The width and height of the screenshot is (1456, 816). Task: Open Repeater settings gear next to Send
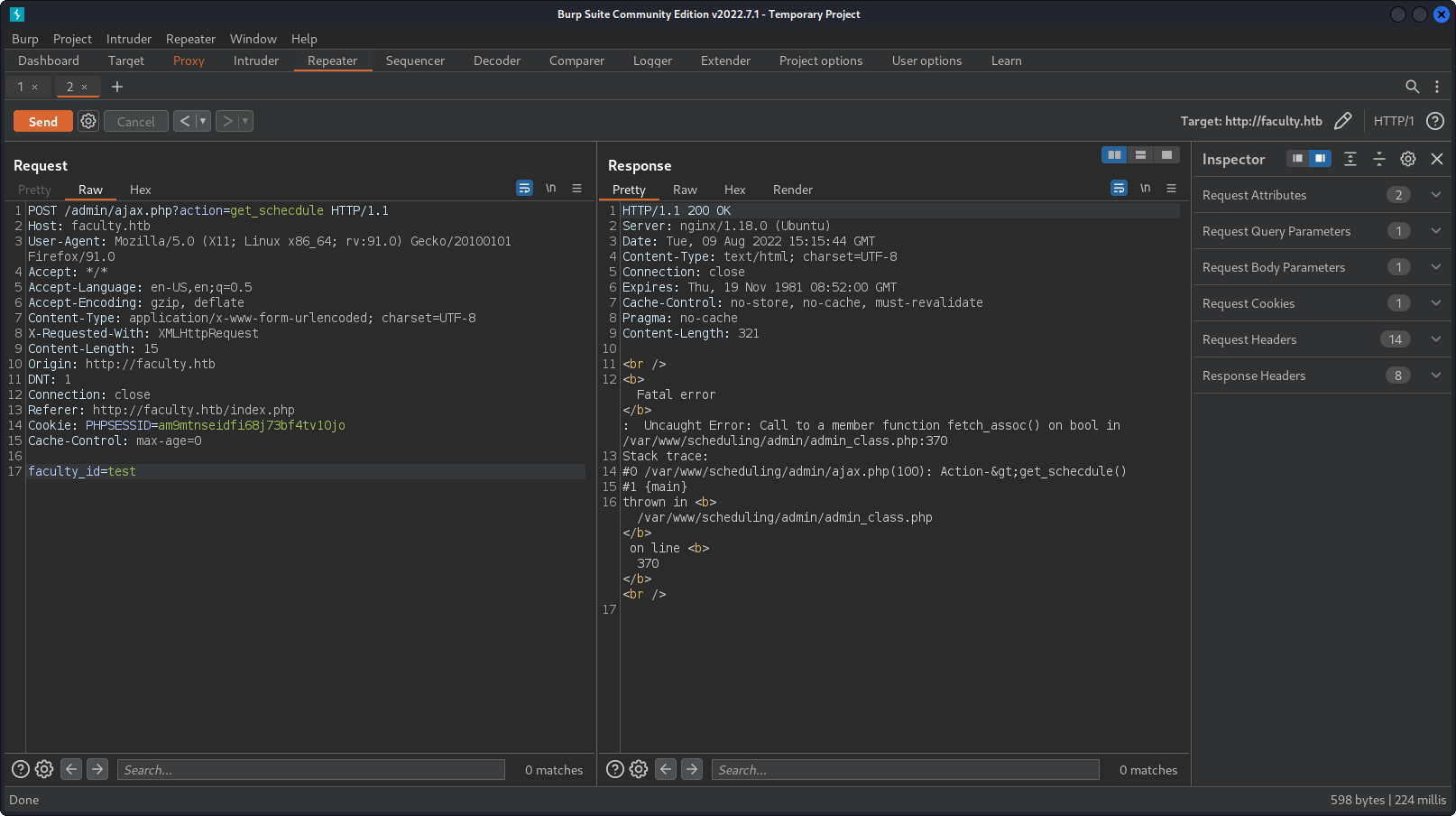(x=88, y=121)
